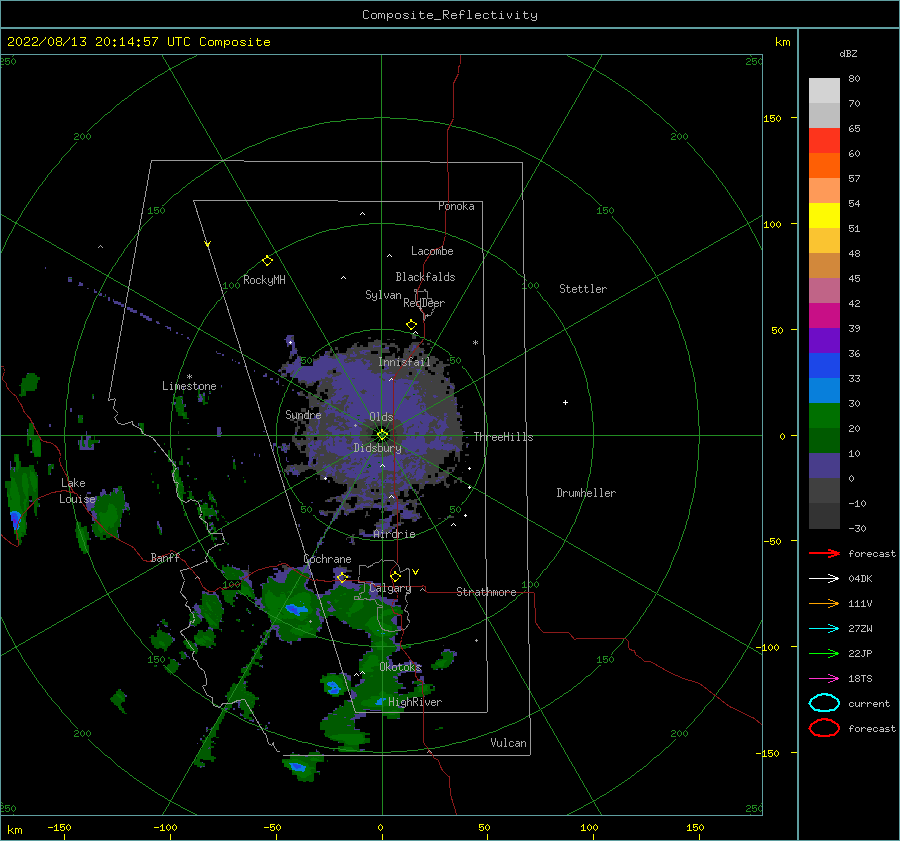900x841 pixels.
Task: Click the yellow diamond marker below RedDeer
Action: (x=412, y=325)
